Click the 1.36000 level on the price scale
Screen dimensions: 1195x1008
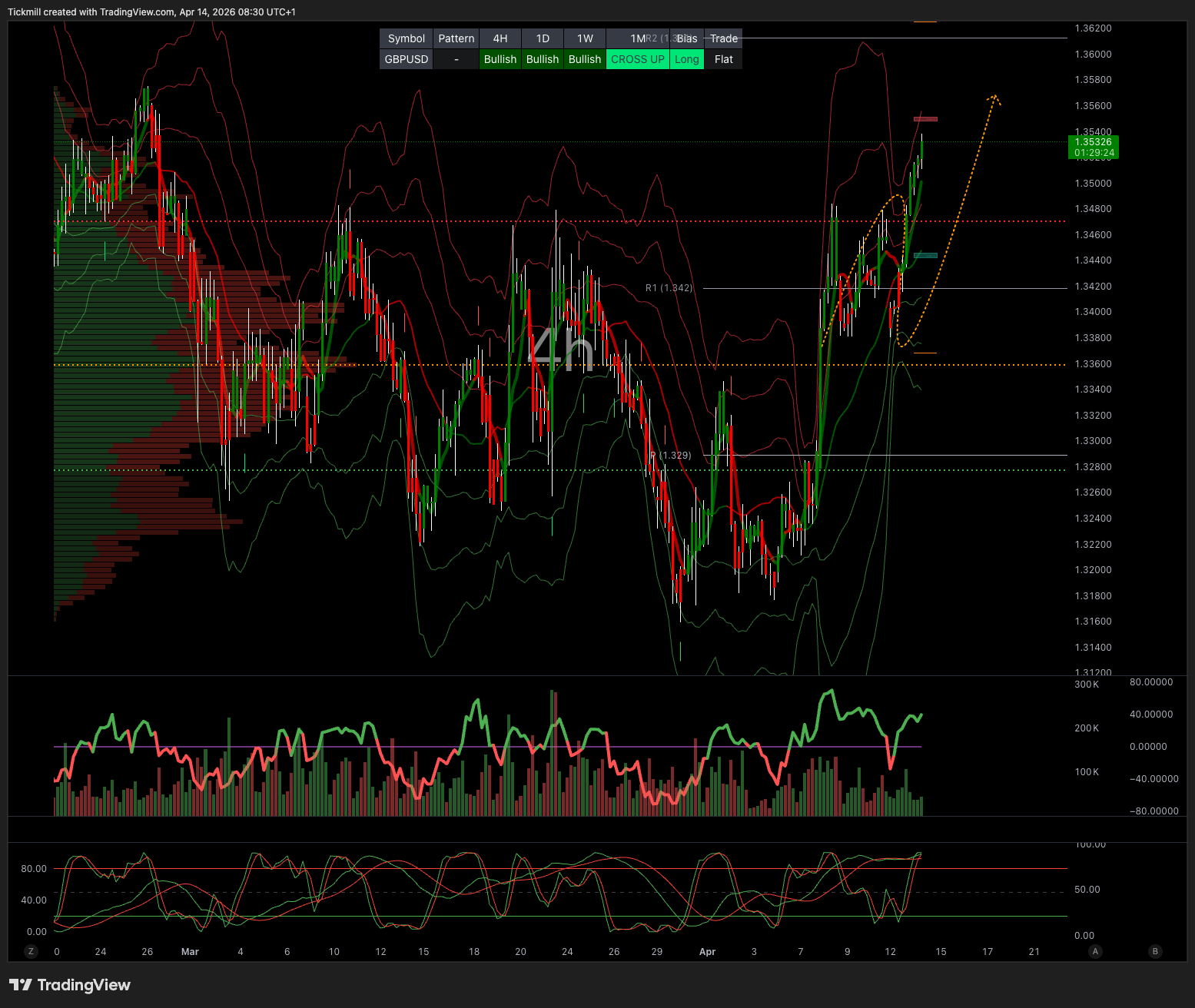(x=1093, y=55)
